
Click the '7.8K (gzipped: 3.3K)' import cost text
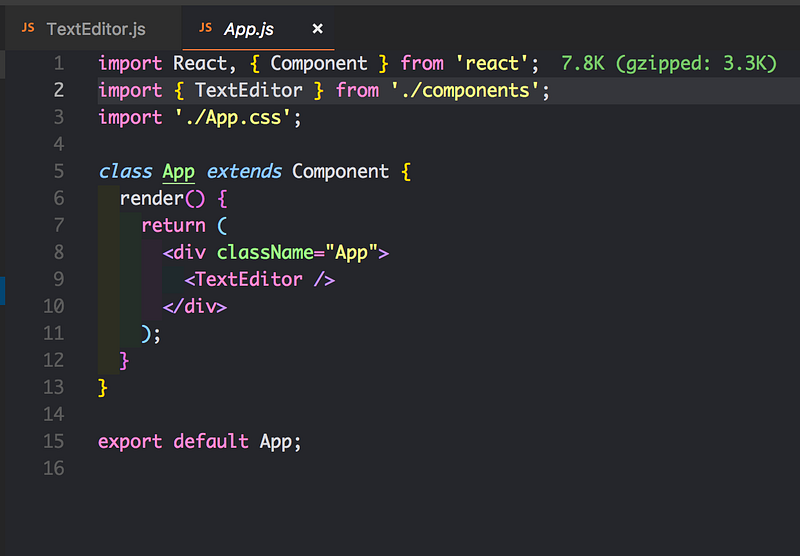coord(669,64)
